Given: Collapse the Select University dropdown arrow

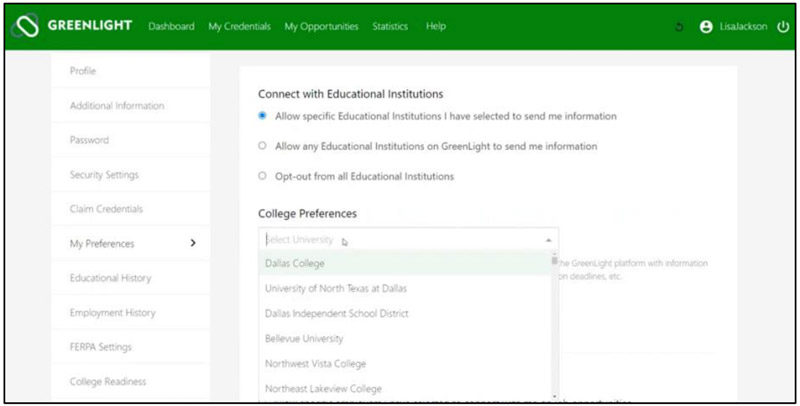Looking at the screenshot, I should tap(548, 240).
